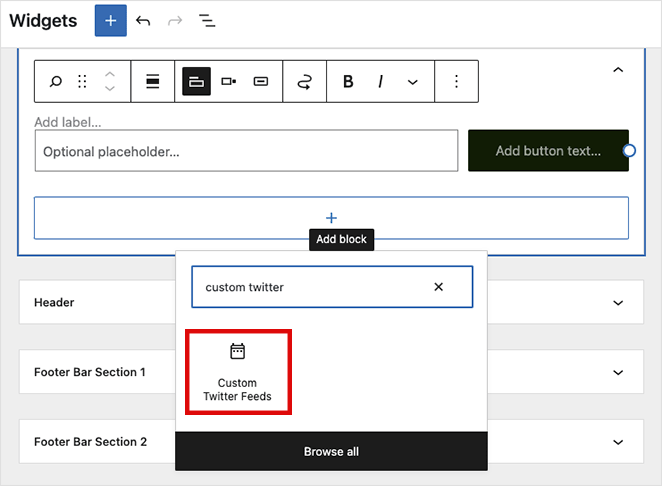The image size is (662, 486).
Task: Redo the last undone change
Action: (175, 21)
